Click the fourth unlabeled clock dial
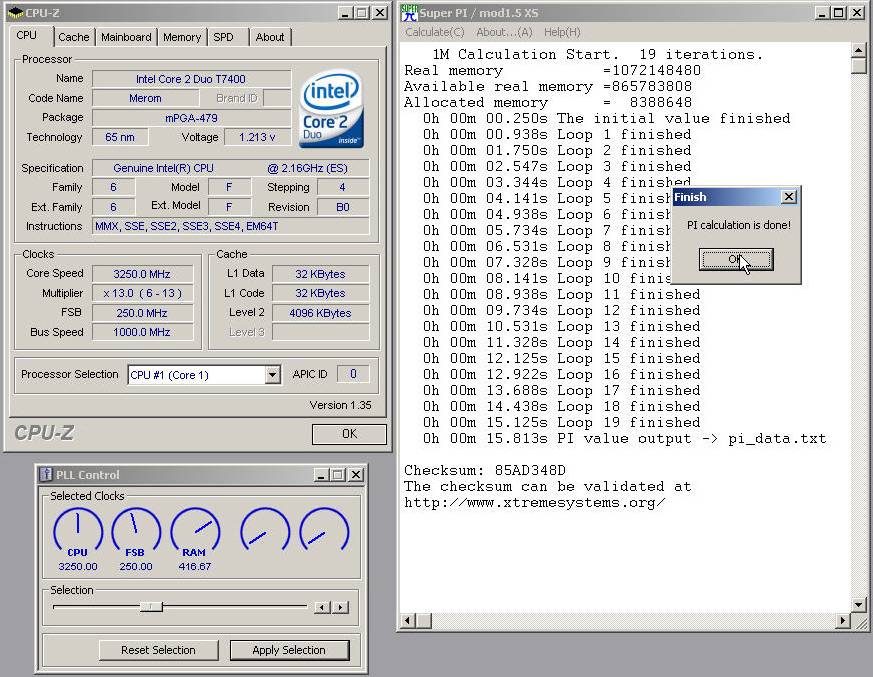The width and height of the screenshot is (873, 677). (x=264, y=529)
